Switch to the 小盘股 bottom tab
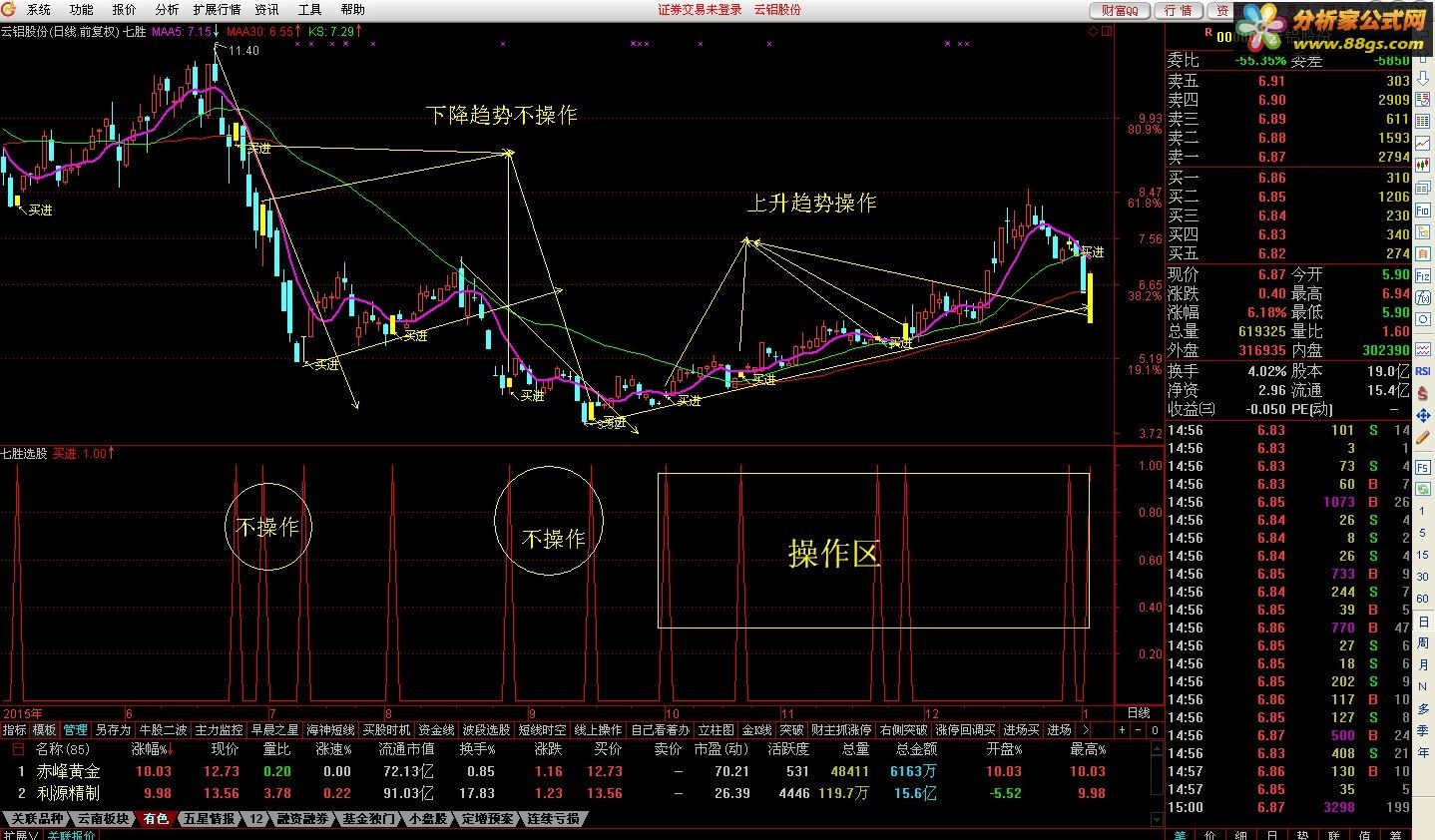This screenshot has height=840, width=1435. pyautogui.click(x=428, y=819)
